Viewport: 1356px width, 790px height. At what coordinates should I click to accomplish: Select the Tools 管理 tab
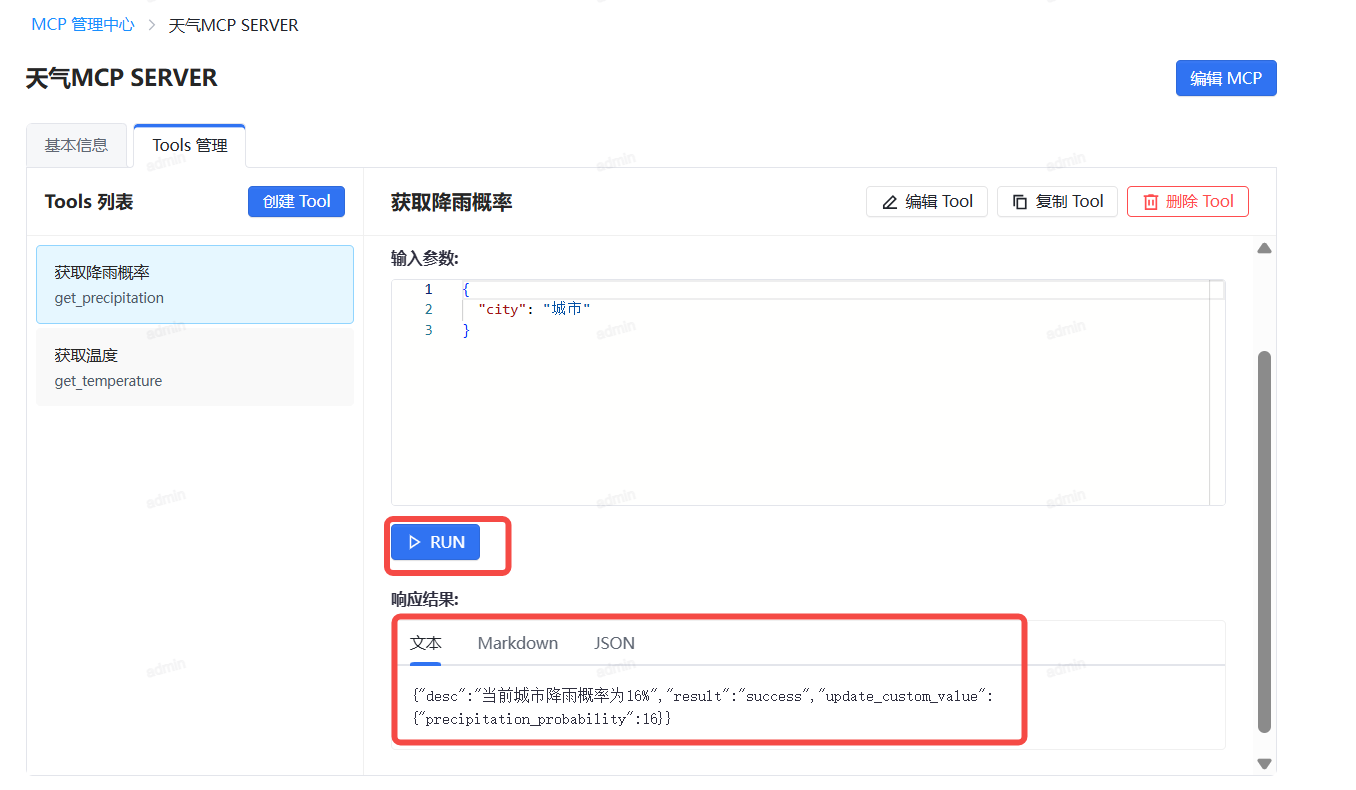[190, 145]
